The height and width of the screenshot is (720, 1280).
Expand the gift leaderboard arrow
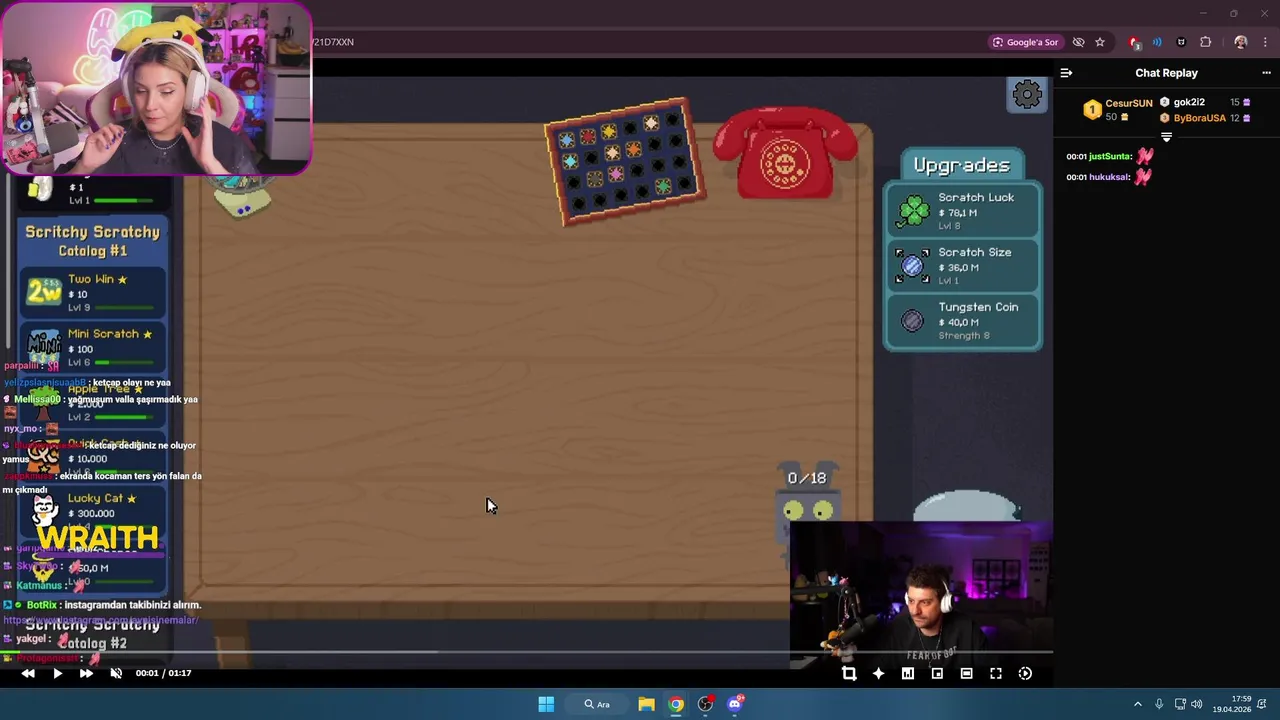coord(1166,137)
